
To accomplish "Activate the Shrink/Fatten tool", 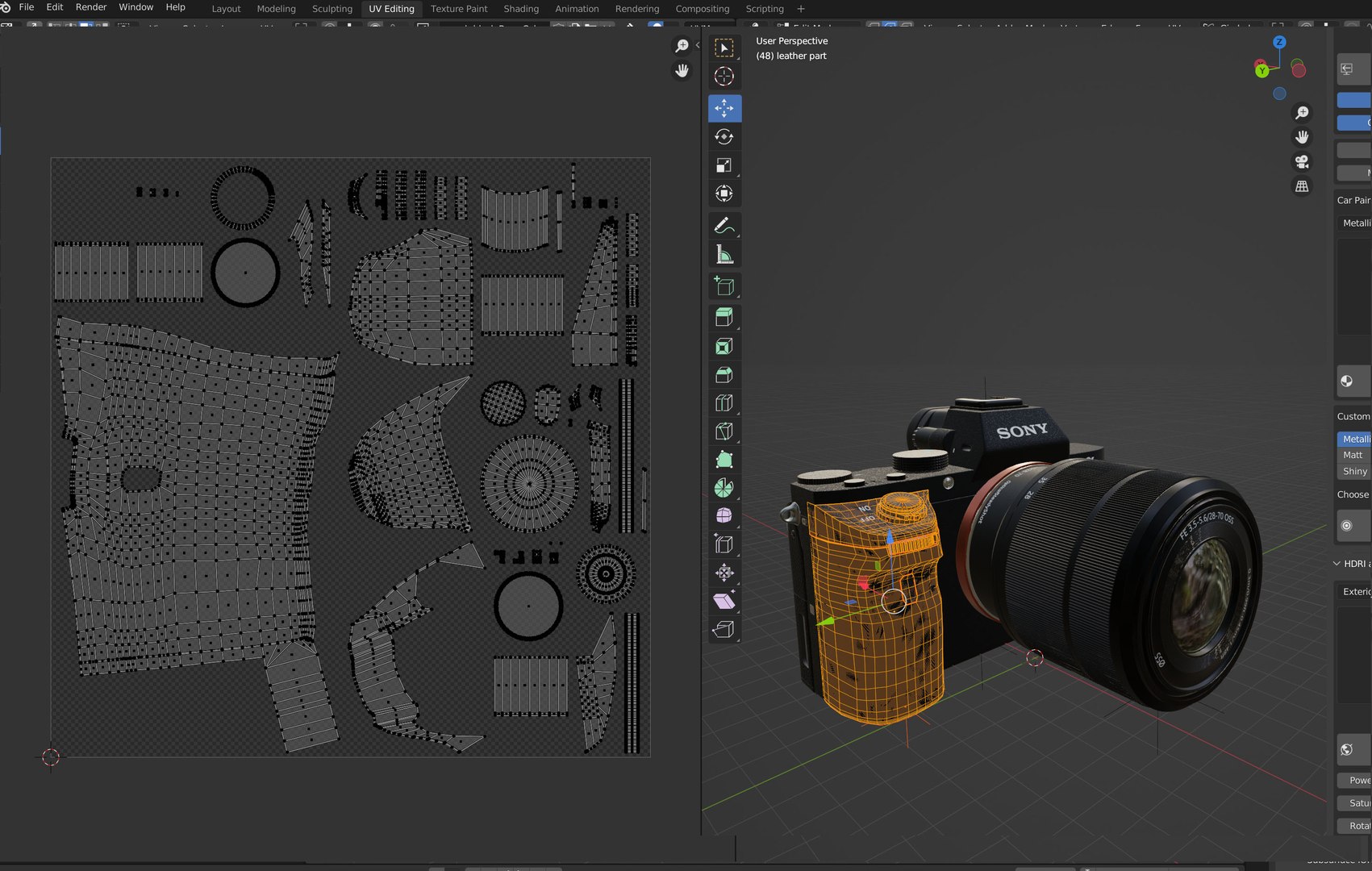I will [x=724, y=573].
